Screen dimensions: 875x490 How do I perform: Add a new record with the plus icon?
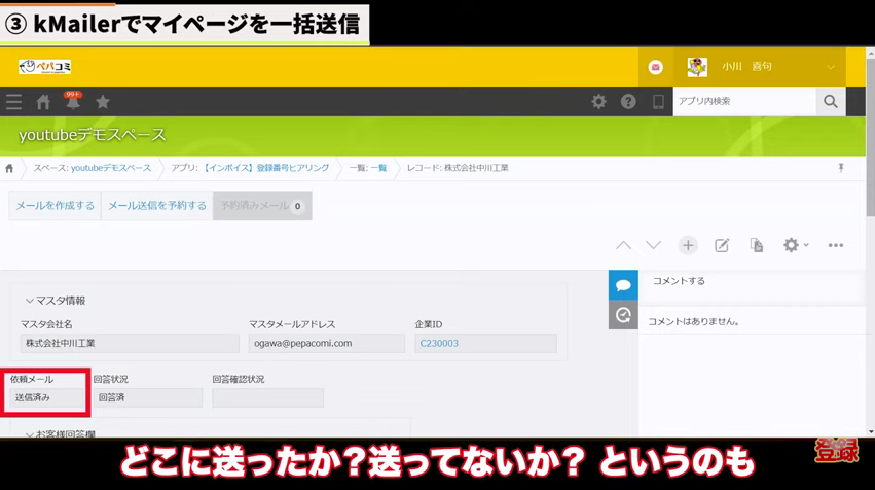688,245
